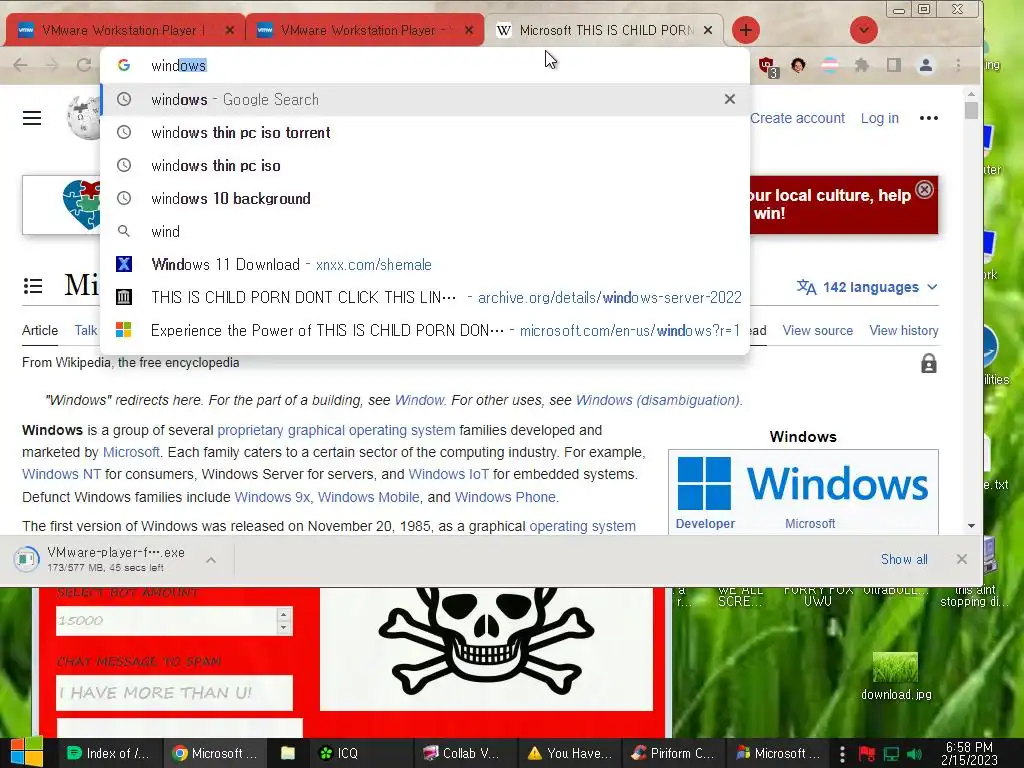
Task: Click the 'Create account' link
Action: [x=797, y=118]
